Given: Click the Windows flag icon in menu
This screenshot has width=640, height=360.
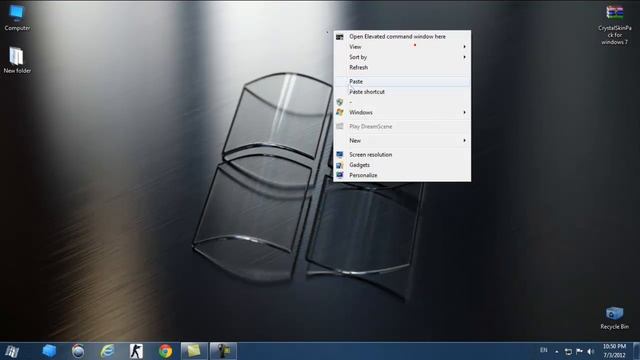Looking at the screenshot, I should click(x=340, y=112).
